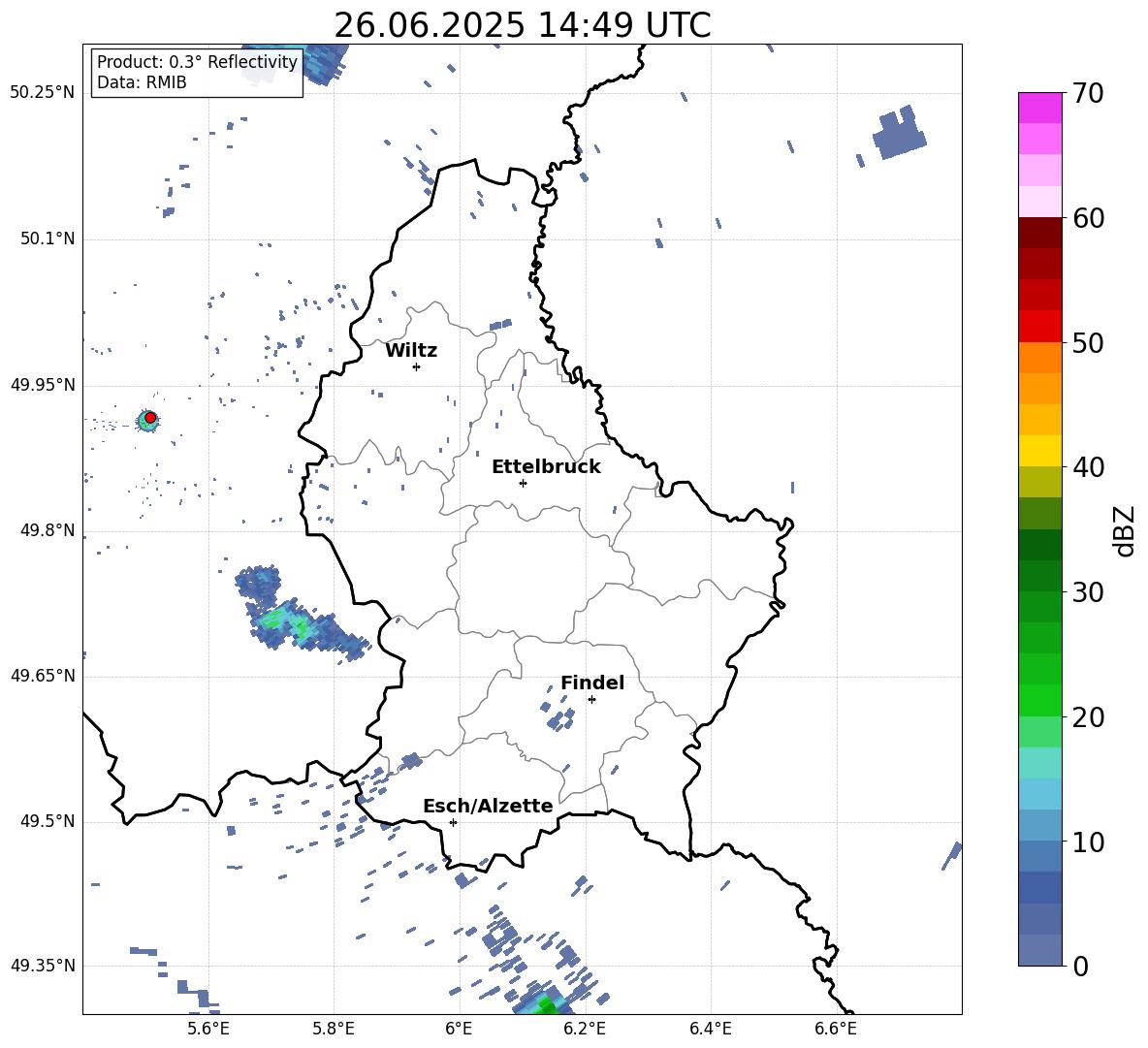Click the 49.8°N latitude label

pyautogui.click(x=47, y=530)
